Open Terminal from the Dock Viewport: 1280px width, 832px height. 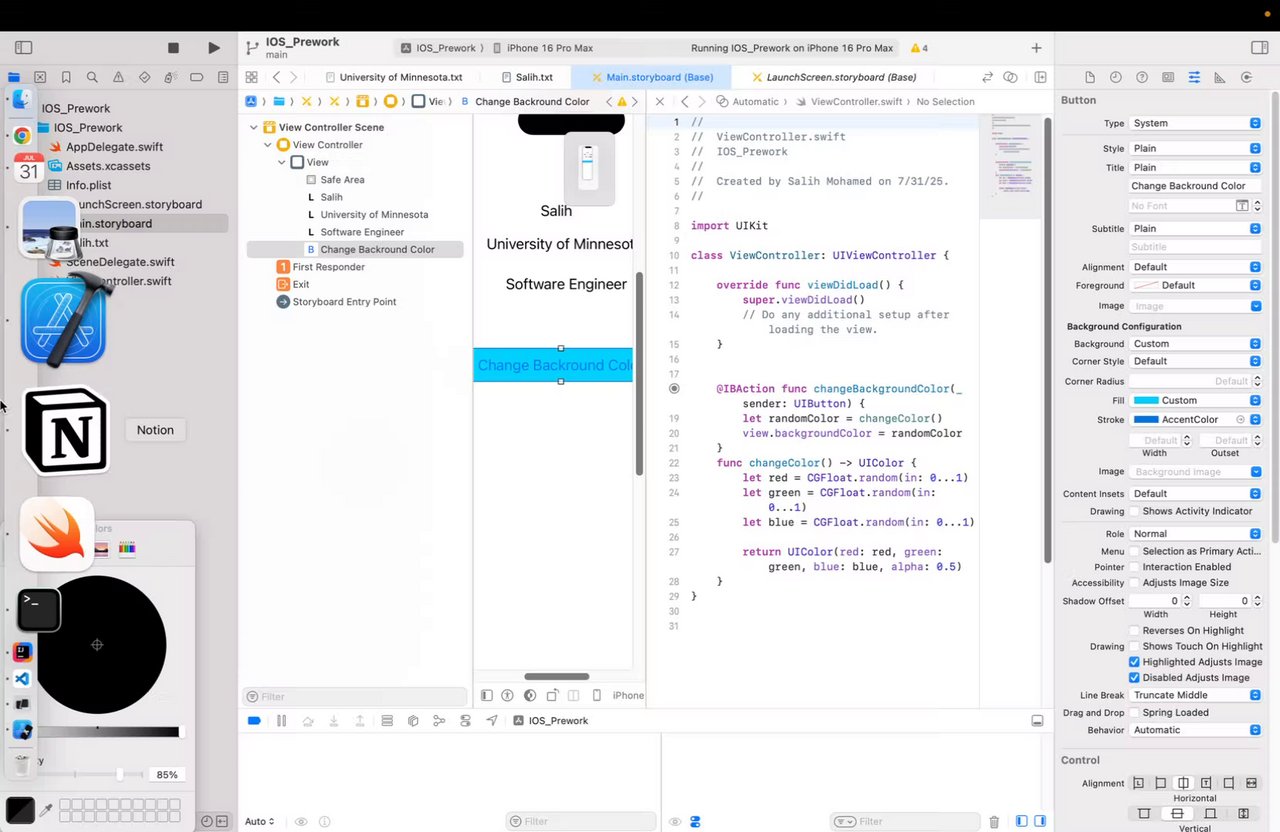[39, 610]
